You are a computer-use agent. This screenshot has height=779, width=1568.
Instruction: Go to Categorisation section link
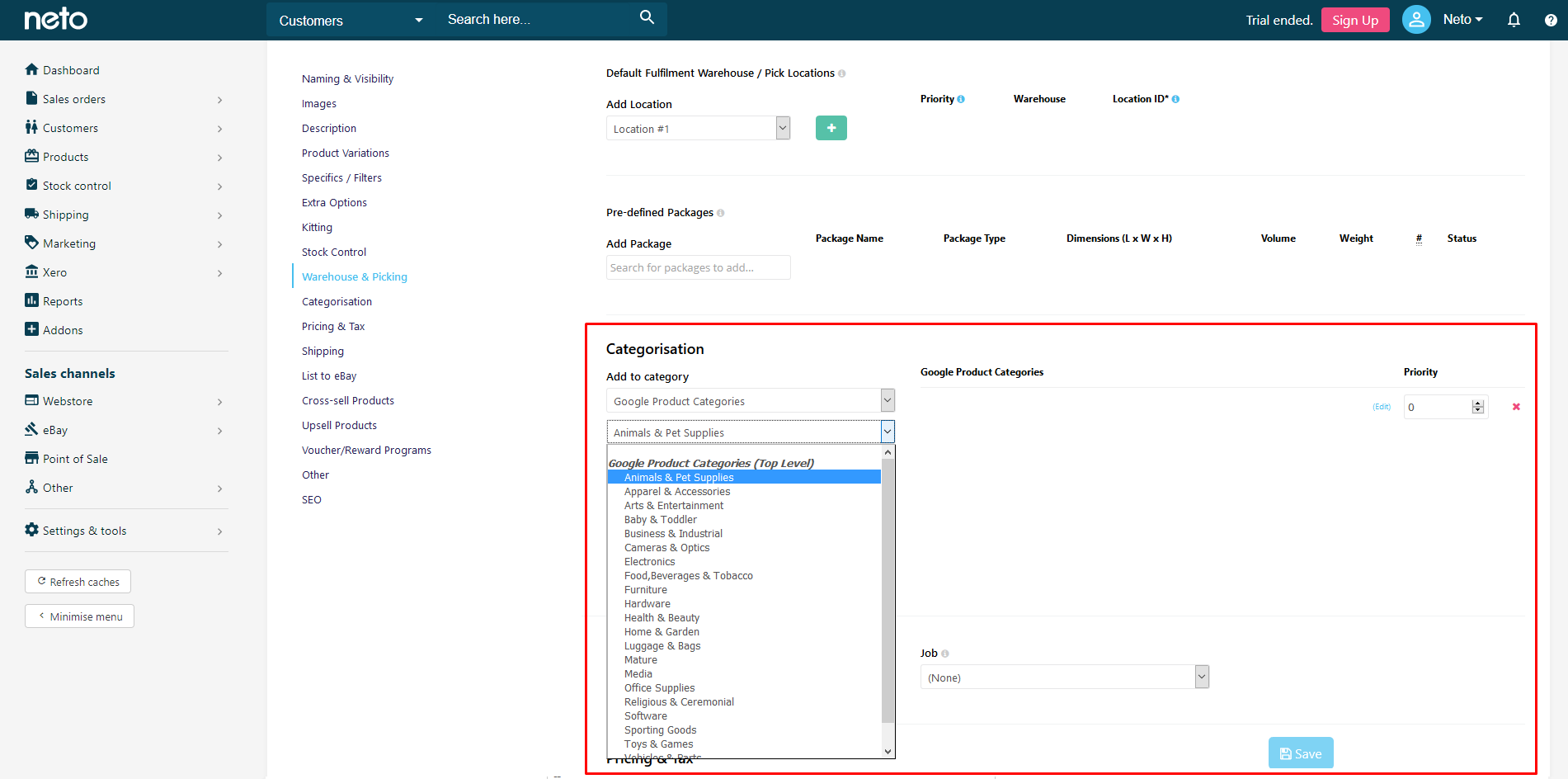337,301
